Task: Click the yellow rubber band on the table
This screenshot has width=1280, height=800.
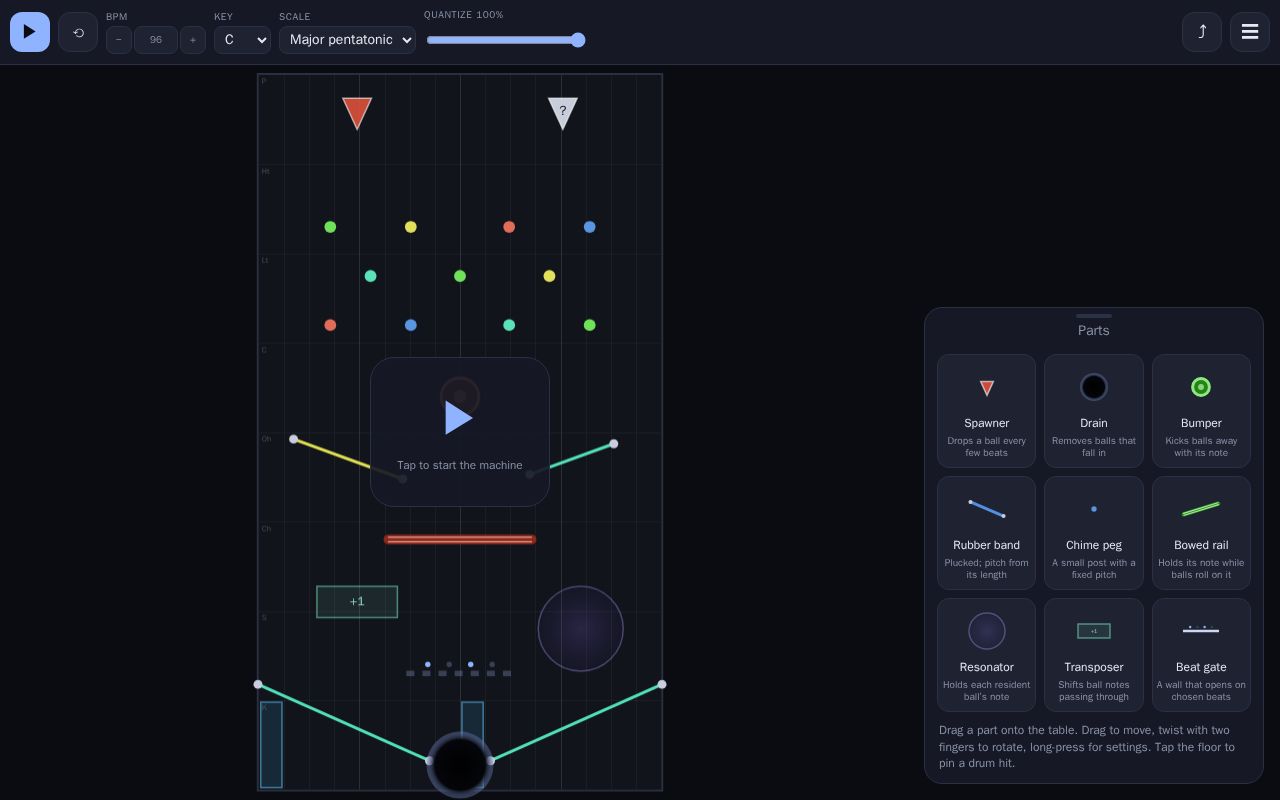Action: pyautogui.click(x=348, y=459)
